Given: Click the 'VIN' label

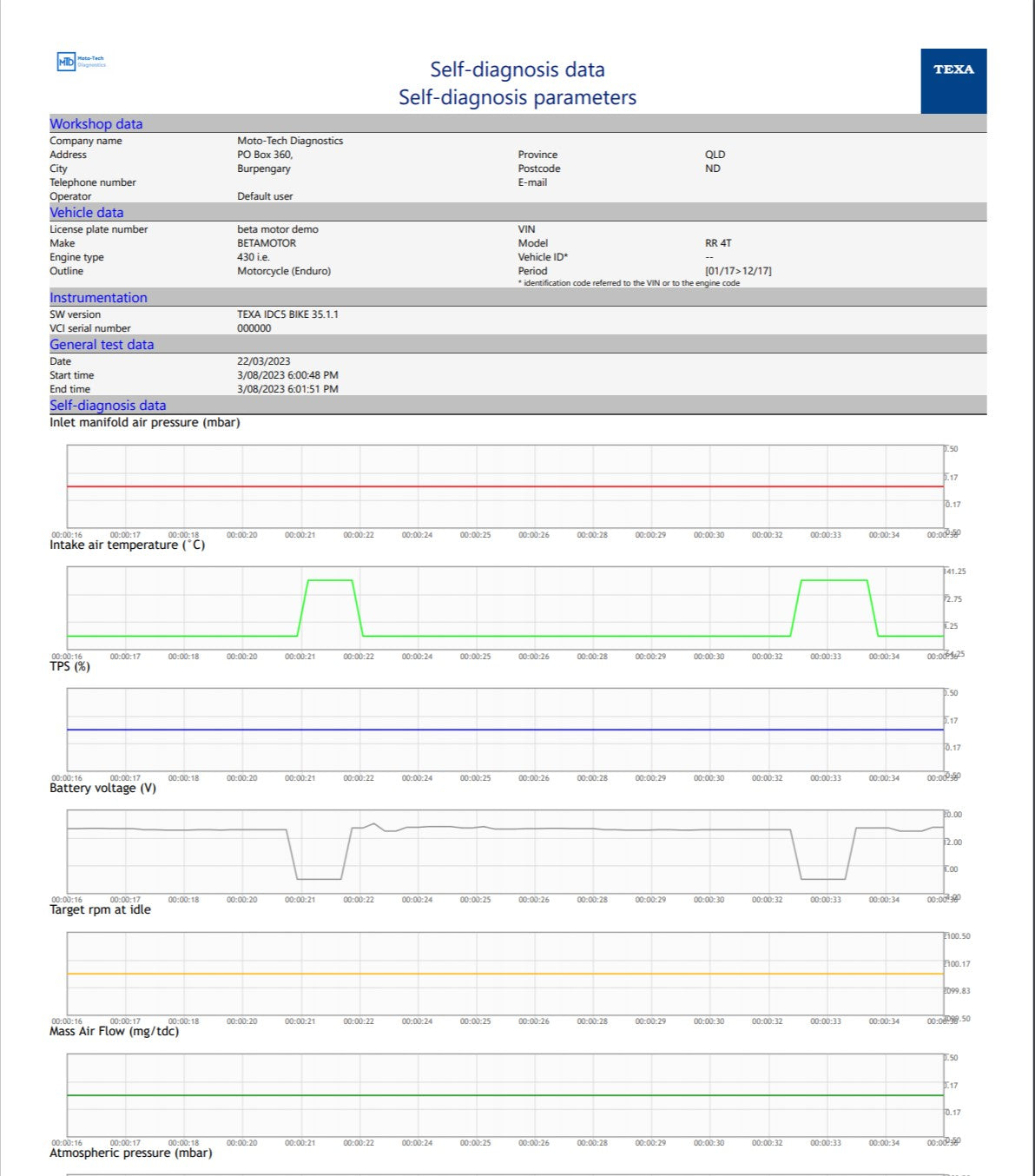Looking at the screenshot, I should click(x=526, y=229).
